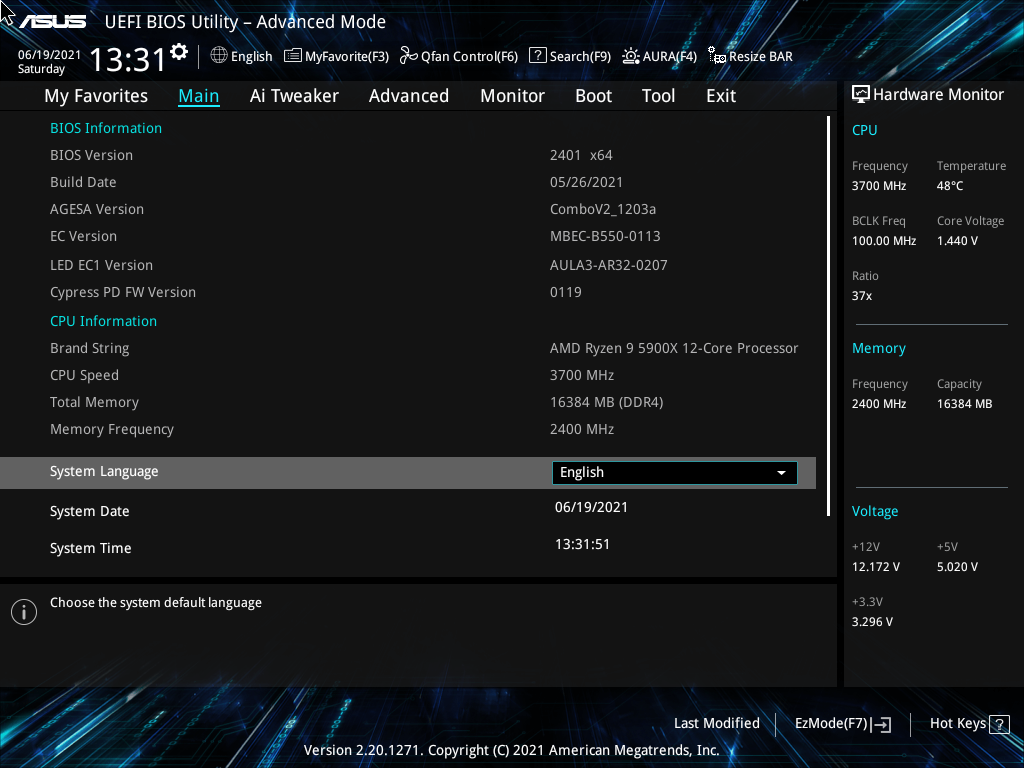Viewport: 1024px width, 768px height.
Task: Switch to EzMode
Action: pos(841,723)
